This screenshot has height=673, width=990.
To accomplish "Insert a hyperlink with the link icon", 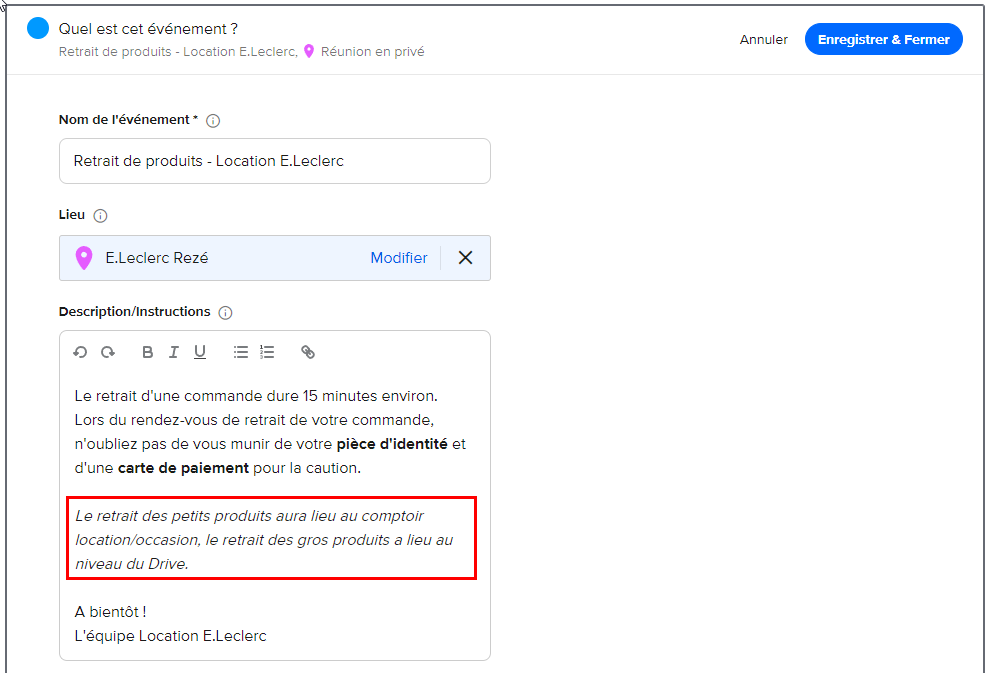I will 307,352.
